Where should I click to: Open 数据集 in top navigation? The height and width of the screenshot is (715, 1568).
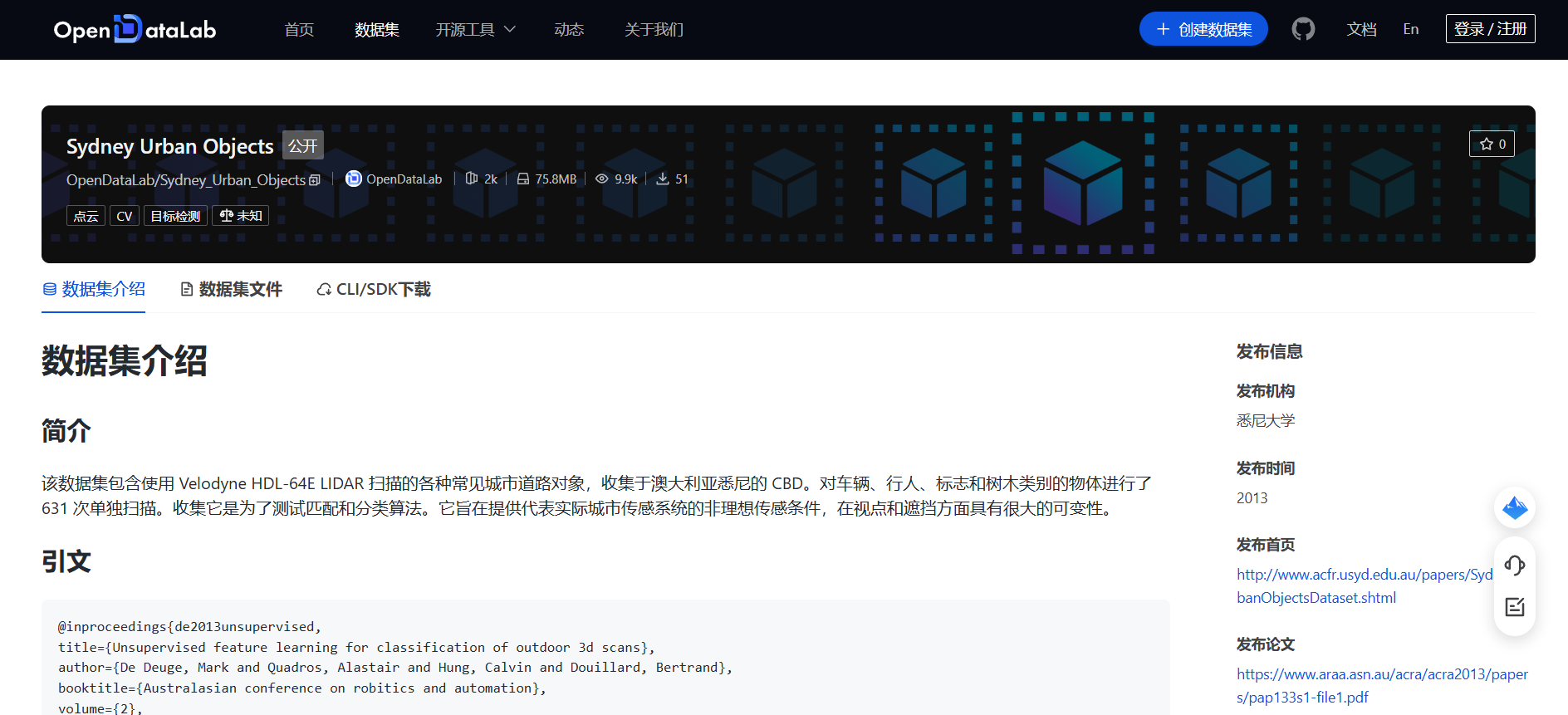(377, 30)
